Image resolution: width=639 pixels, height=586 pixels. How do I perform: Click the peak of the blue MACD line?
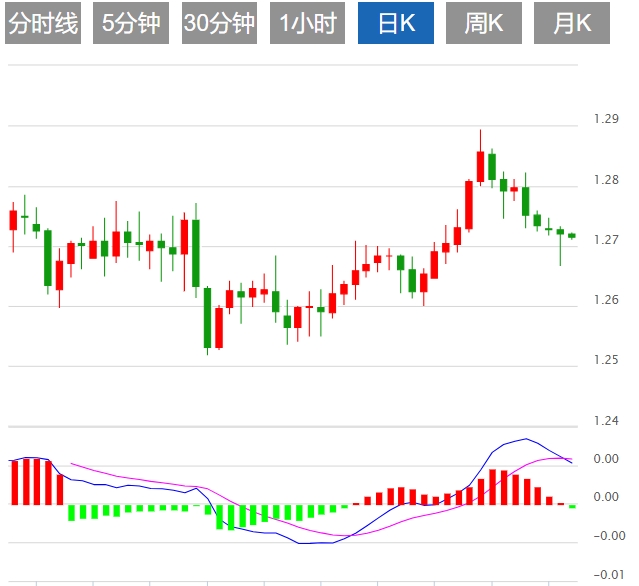(525, 439)
